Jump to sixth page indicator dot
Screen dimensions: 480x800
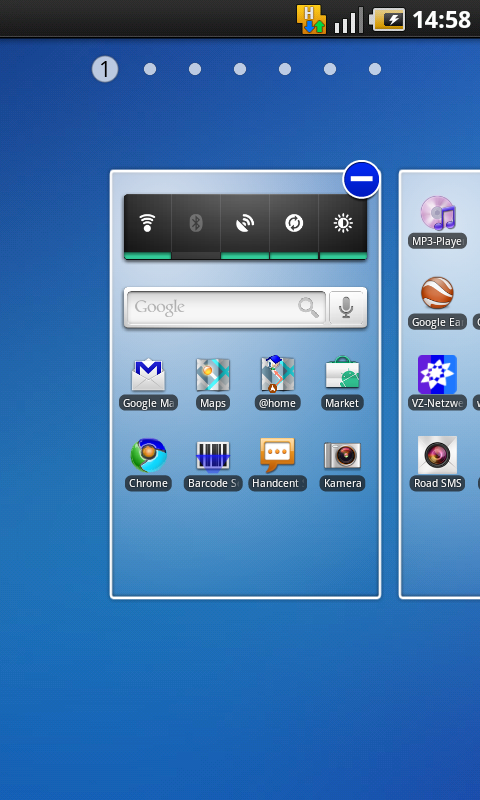330,69
